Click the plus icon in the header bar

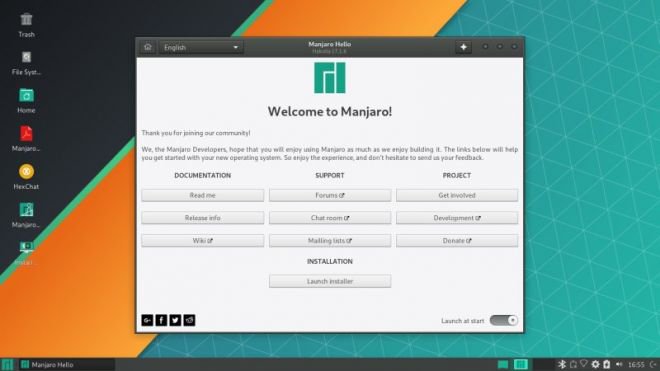(x=463, y=47)
